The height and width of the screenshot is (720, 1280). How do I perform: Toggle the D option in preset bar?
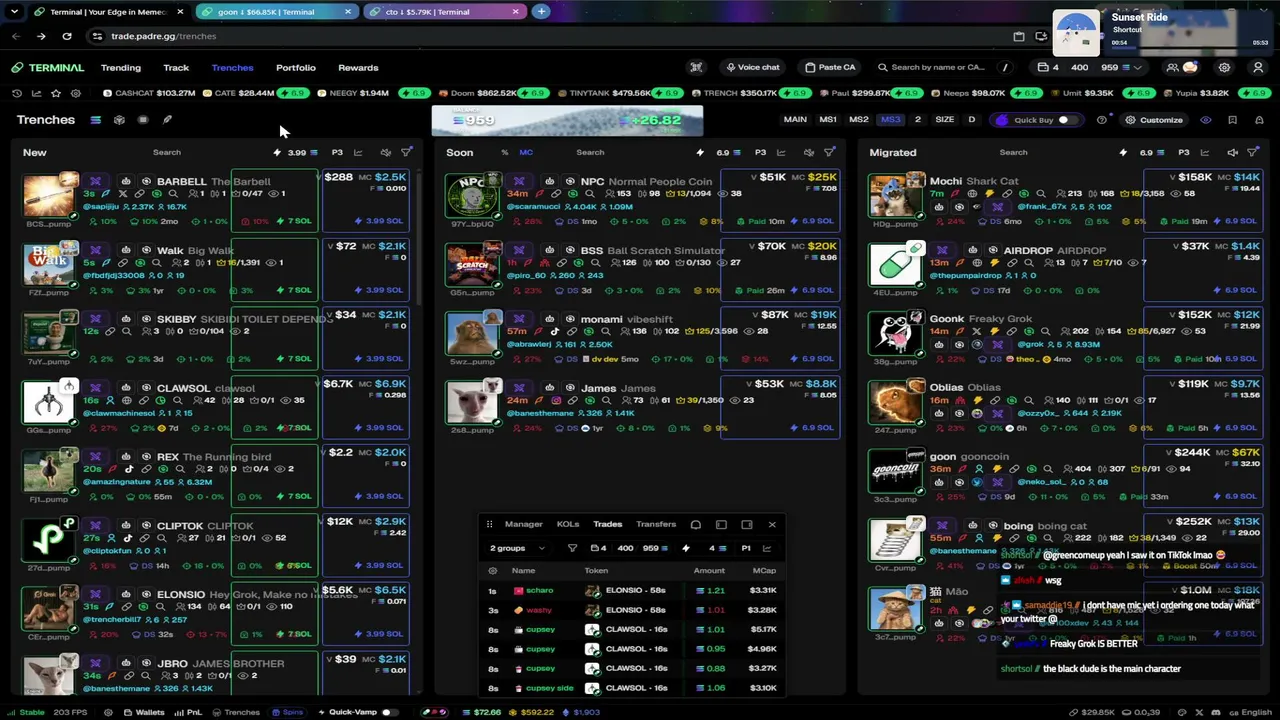coord(971,120)
